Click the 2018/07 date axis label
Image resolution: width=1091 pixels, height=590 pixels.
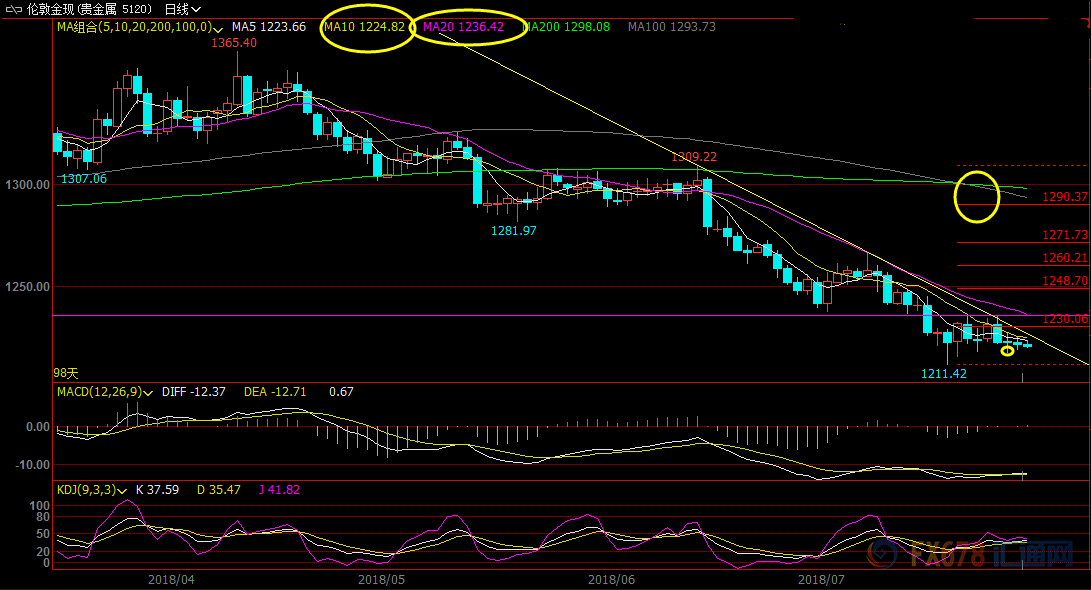tap(821, 579)
